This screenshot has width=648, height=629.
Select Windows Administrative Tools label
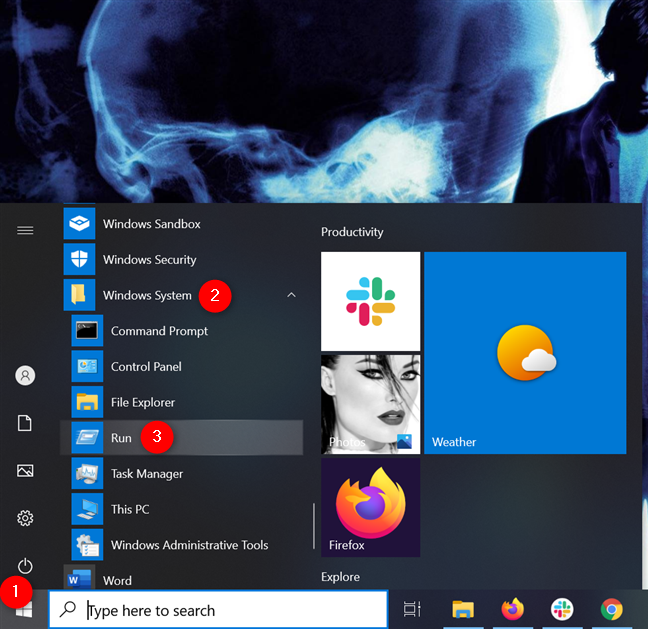(x=190, y=545)
